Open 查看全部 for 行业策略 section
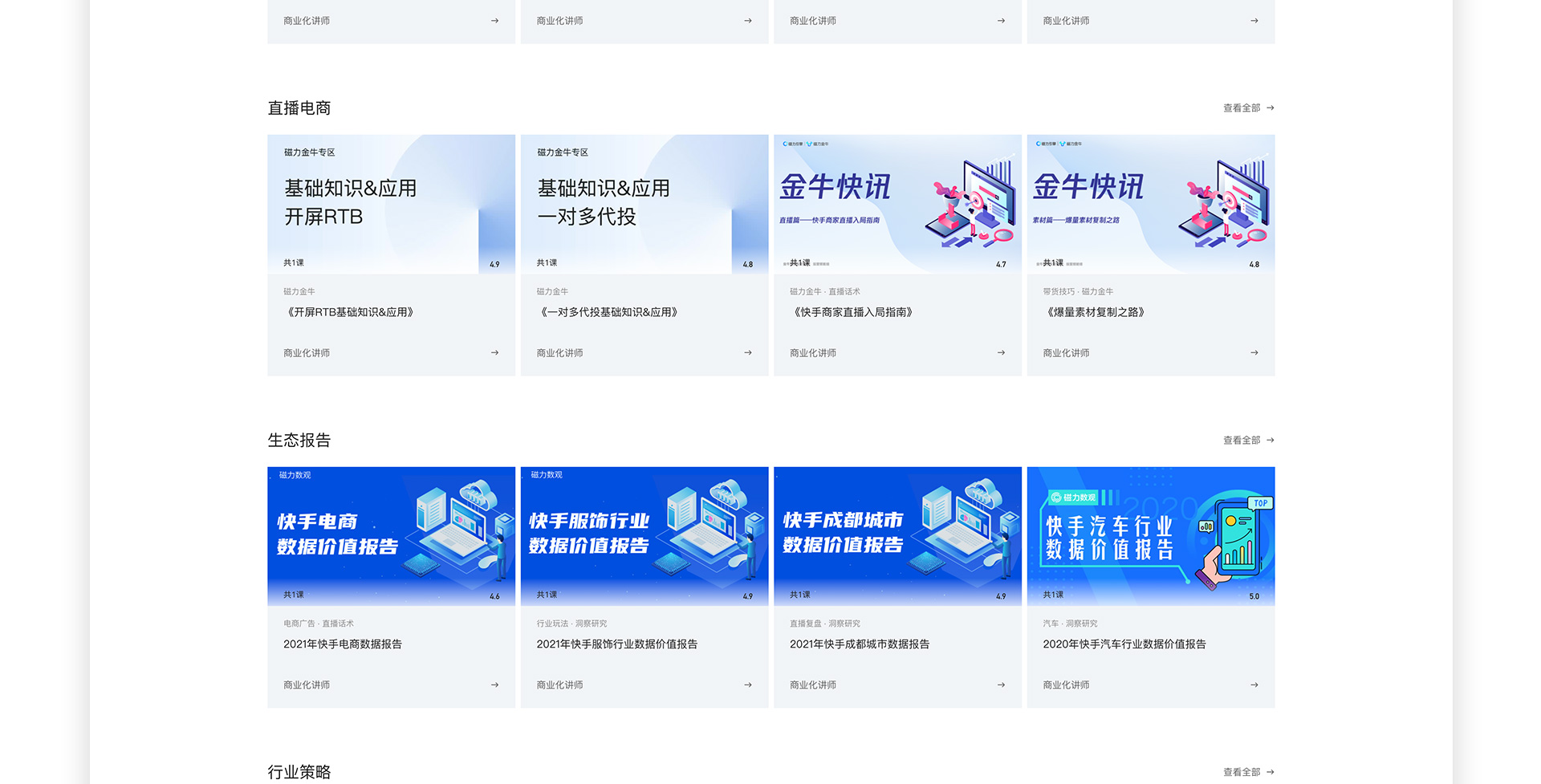Viewport: 1541px width, 784px height. point(1247,772)
